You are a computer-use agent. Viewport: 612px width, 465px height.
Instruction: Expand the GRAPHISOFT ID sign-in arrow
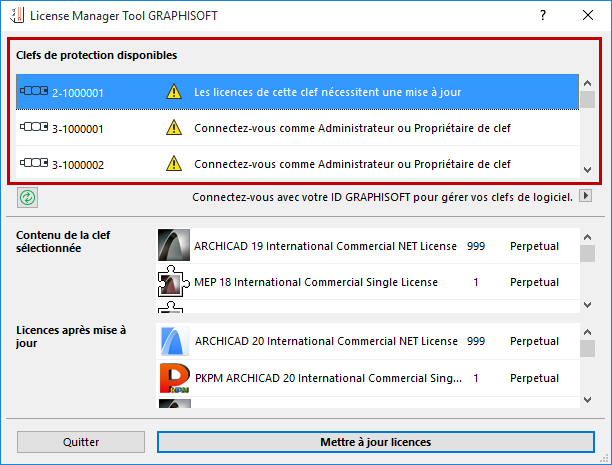[585, 196]
